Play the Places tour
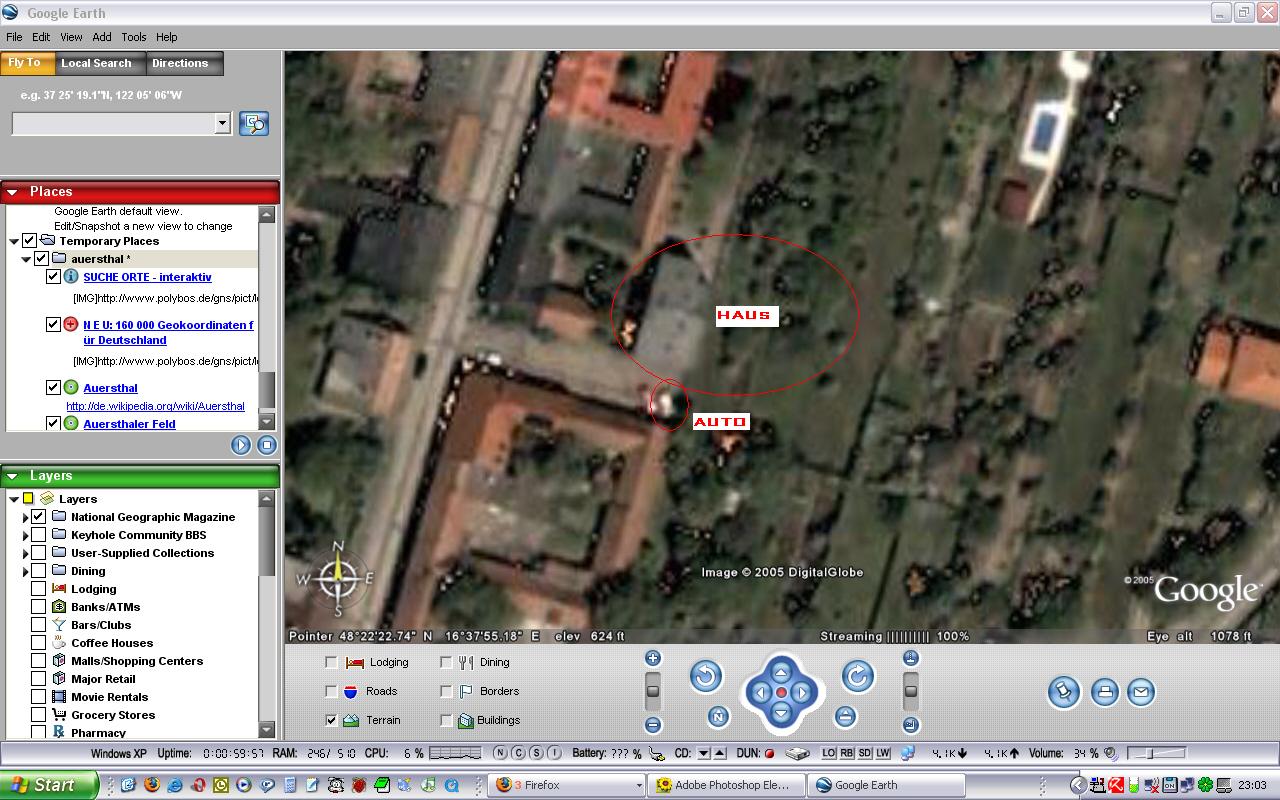This screenshot has height=800, width=1280. [x=241, y=445]
